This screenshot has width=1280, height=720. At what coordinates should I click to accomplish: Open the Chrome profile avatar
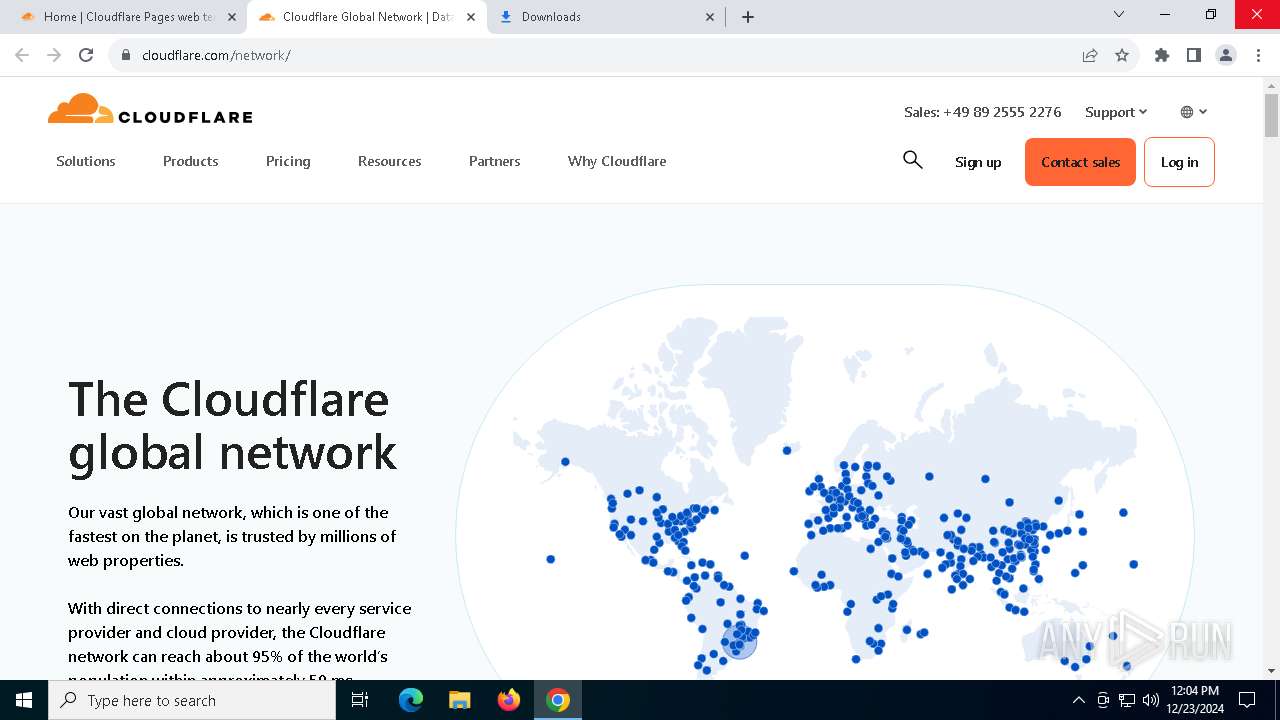tap(1226, 55)
